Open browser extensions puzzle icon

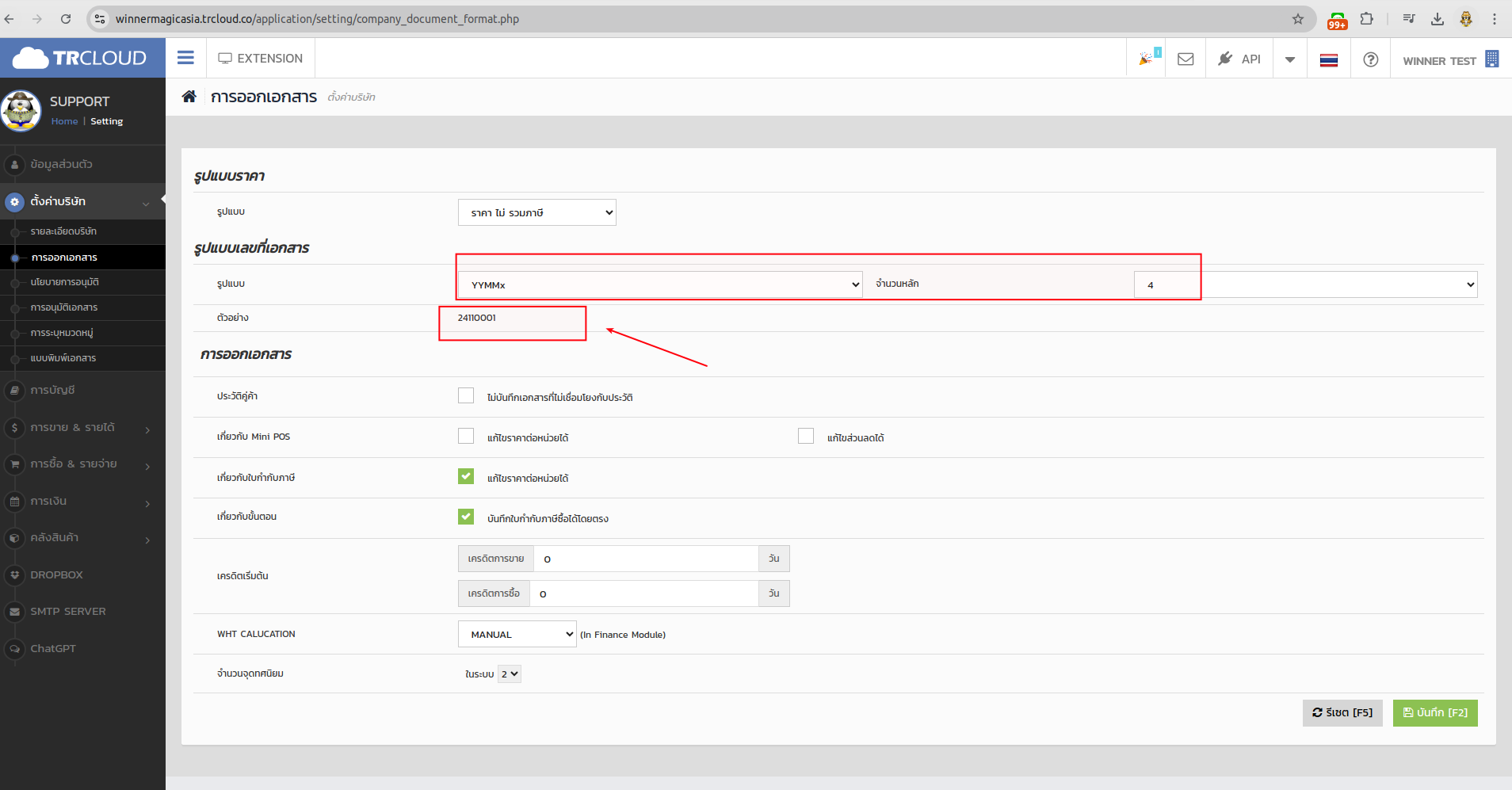click(x=1366, y=18)
